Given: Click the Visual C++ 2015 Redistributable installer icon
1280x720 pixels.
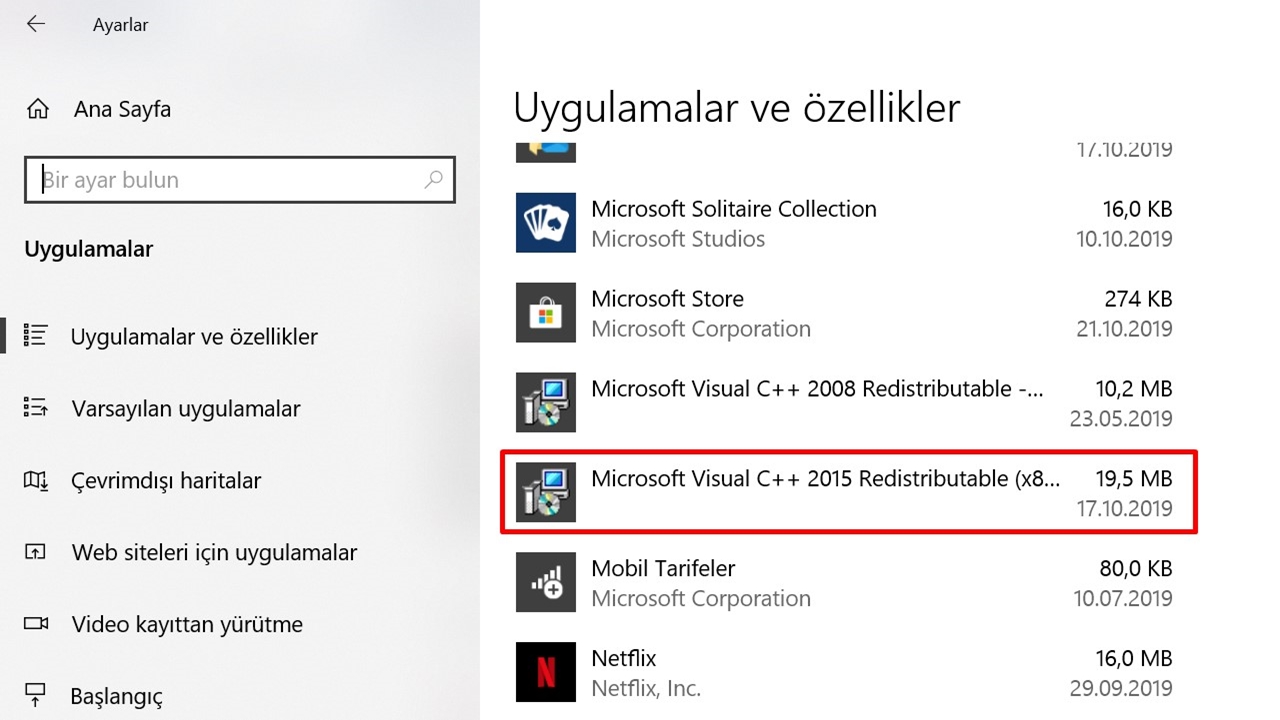Looking at the screenshot, I should click(x=545, y=492).
